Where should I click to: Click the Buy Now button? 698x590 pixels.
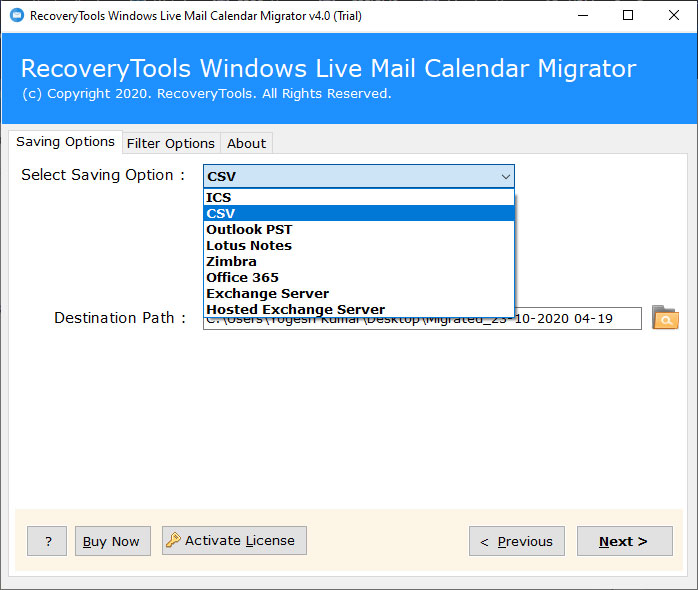coord(113,541)
